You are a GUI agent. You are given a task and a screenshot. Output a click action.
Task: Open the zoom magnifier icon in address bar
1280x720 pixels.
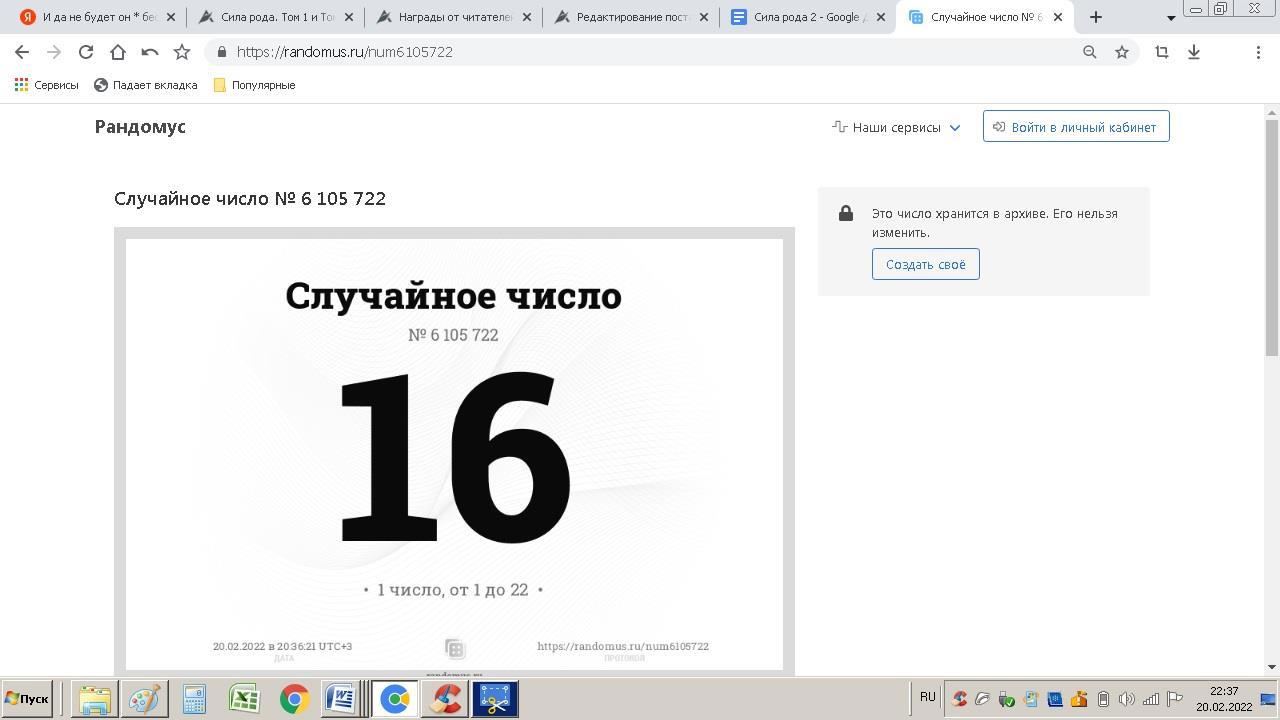tap(1089, 52)
